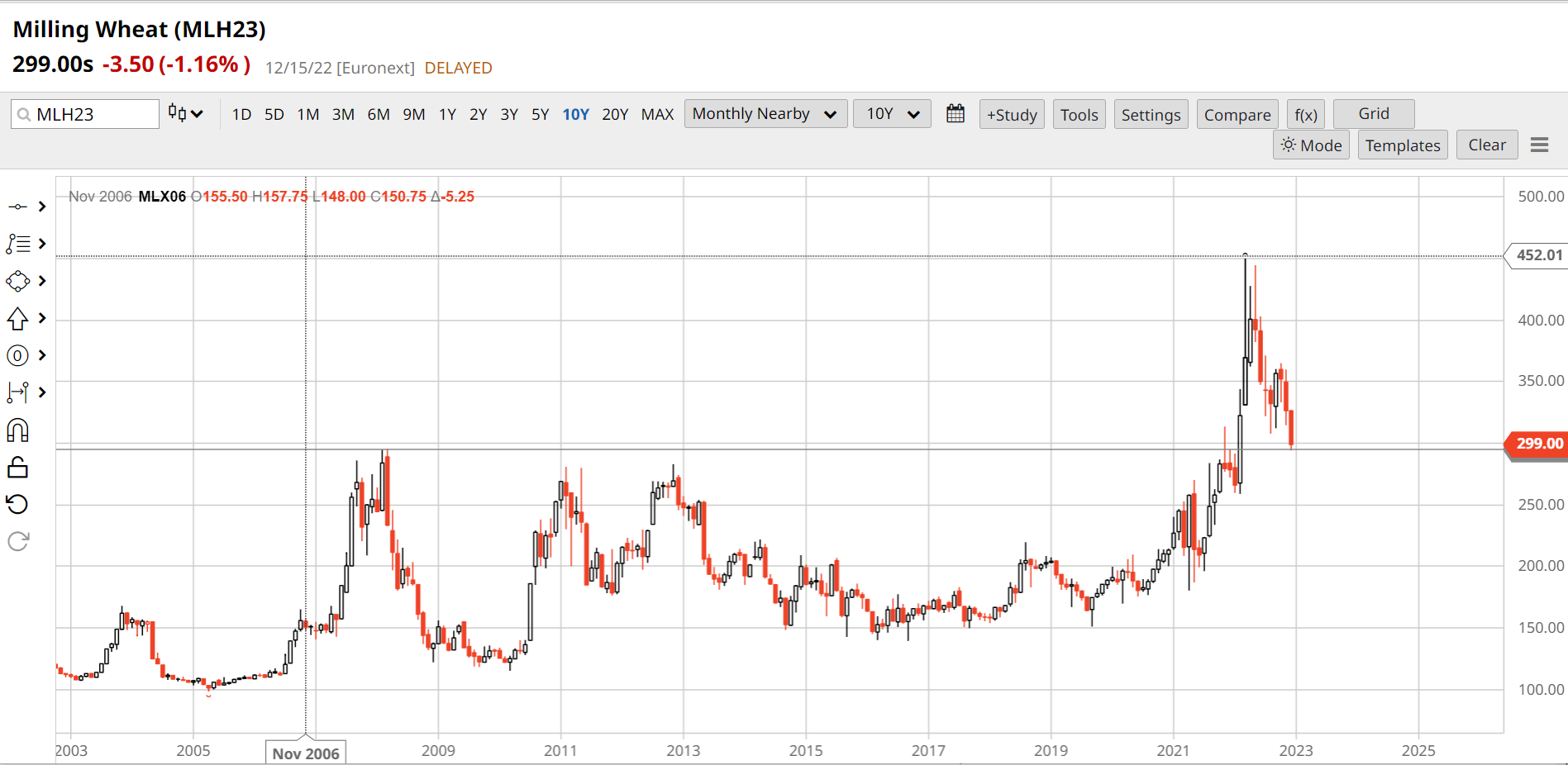Select the magnet snap tool

pos(17,430)
